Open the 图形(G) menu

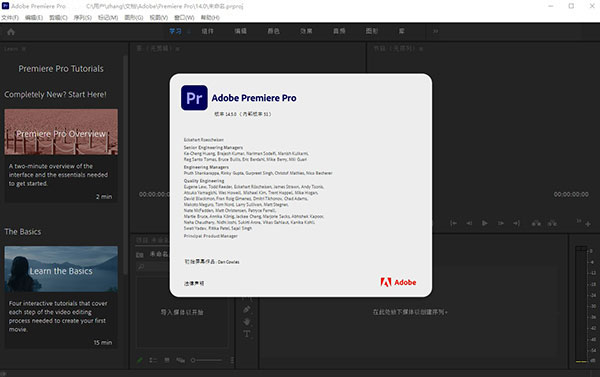(134, 18)
